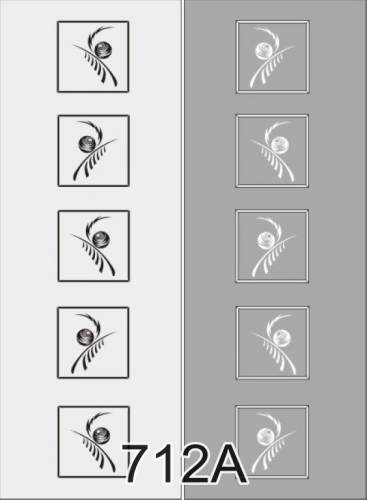Click the white sphere in first dark tile

click(263, 51)
